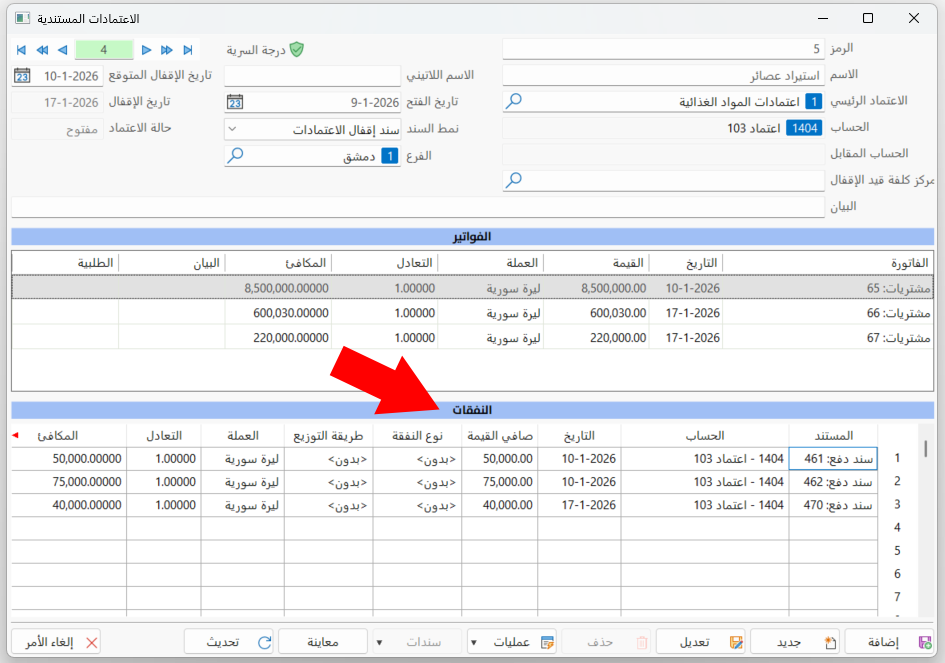This screenshot has width=945, height=663.
Task: Search the closing-entry cost center field
Action: pos(513,180)
